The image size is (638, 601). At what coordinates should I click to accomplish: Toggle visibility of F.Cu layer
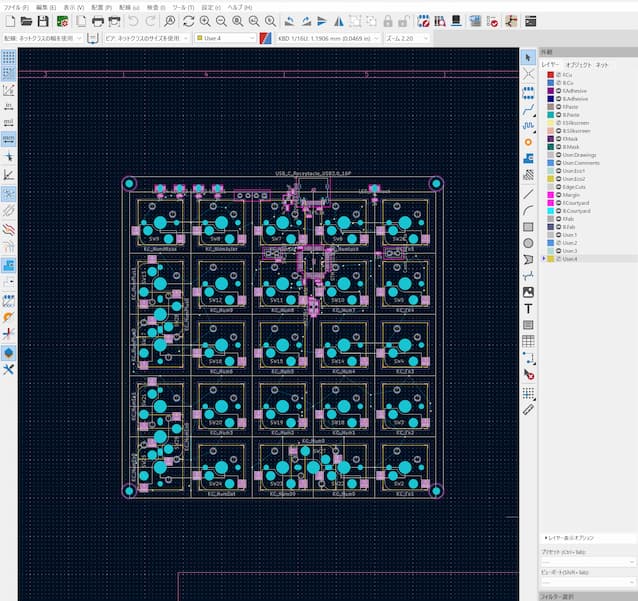click(x=558, y=74)
